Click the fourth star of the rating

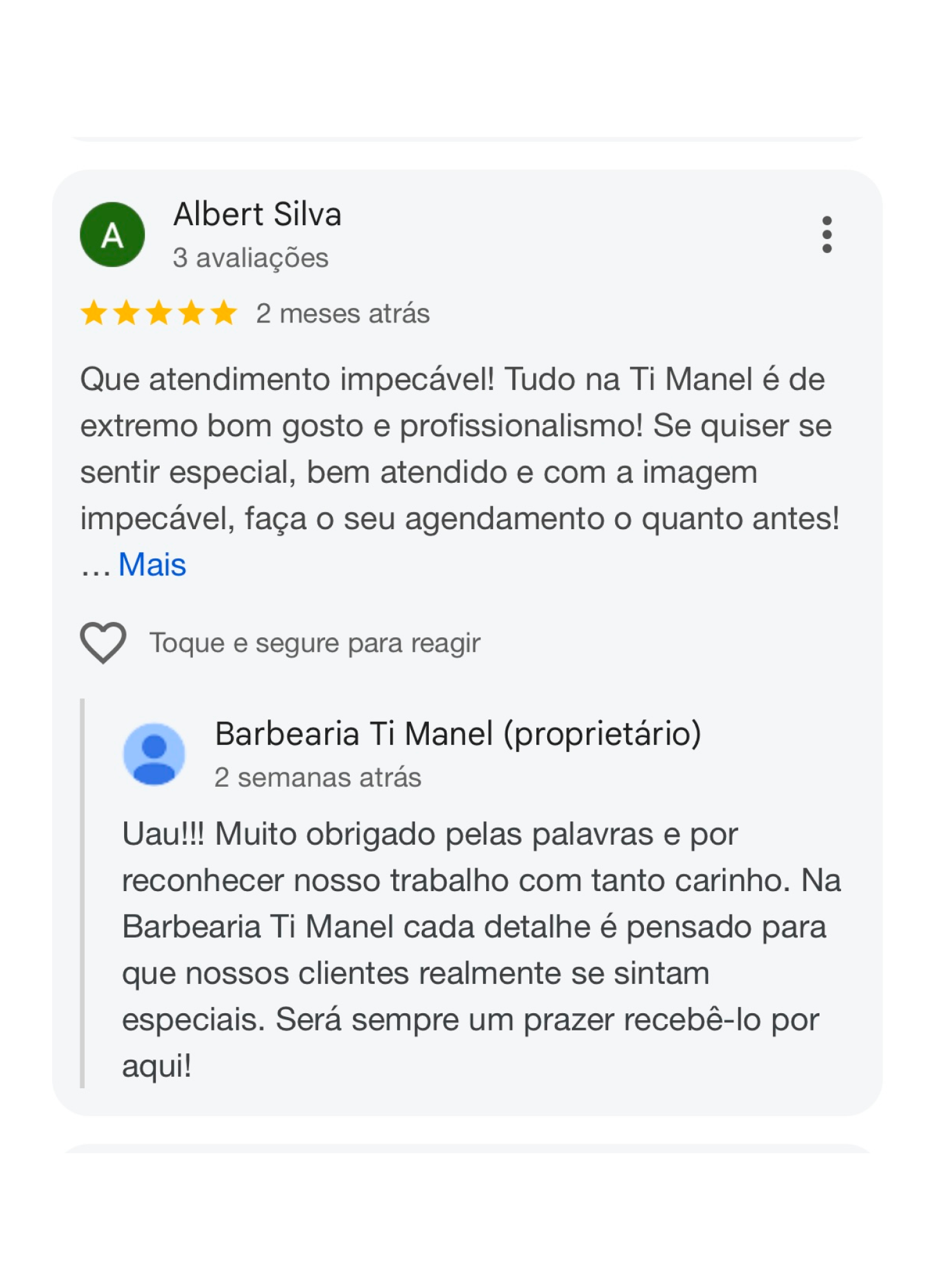(x=192, y=314)
